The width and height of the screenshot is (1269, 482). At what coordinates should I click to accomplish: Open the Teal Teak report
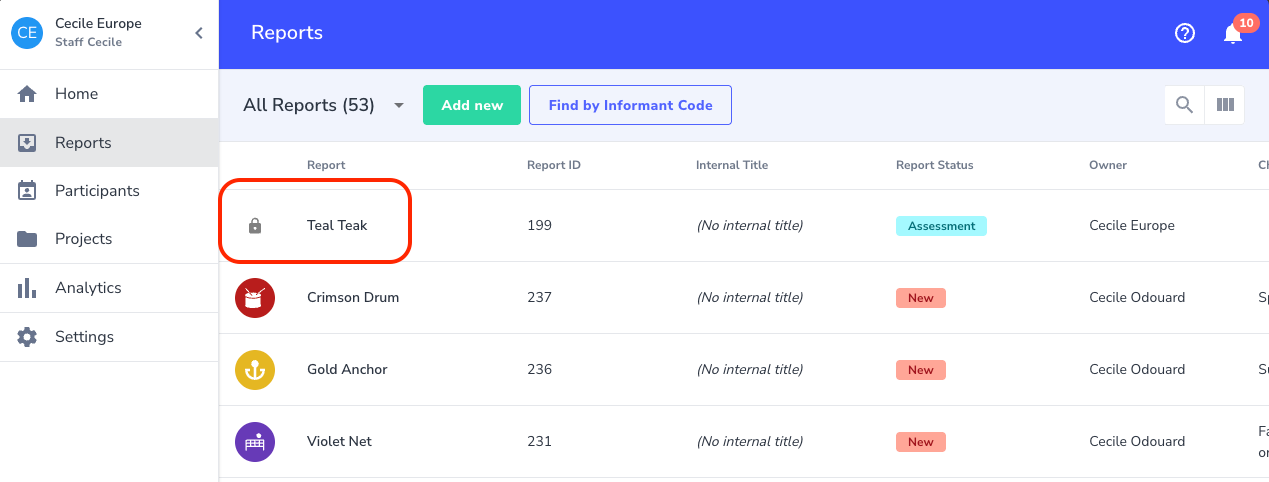coord(337,226)
